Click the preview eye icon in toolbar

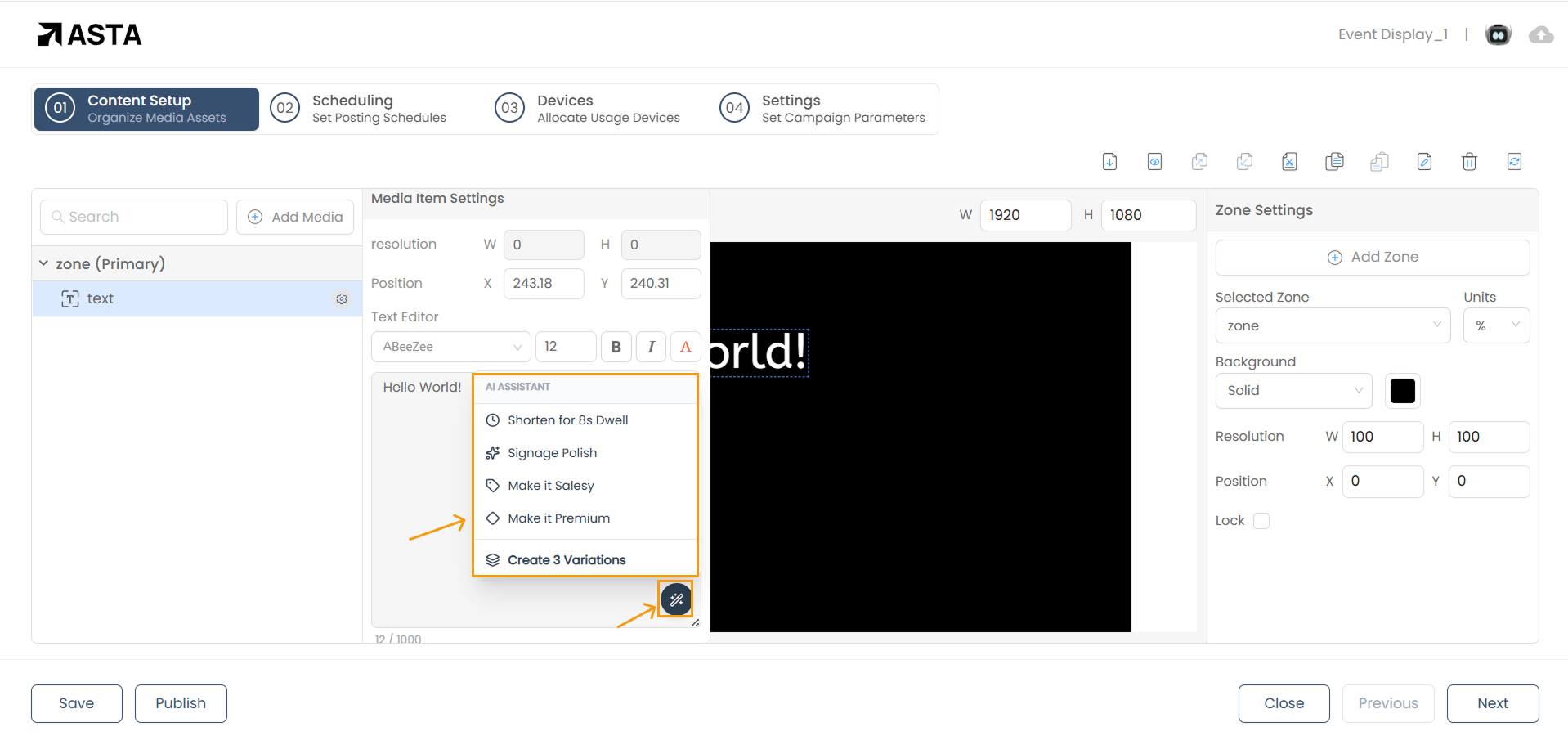[1154, 162]
